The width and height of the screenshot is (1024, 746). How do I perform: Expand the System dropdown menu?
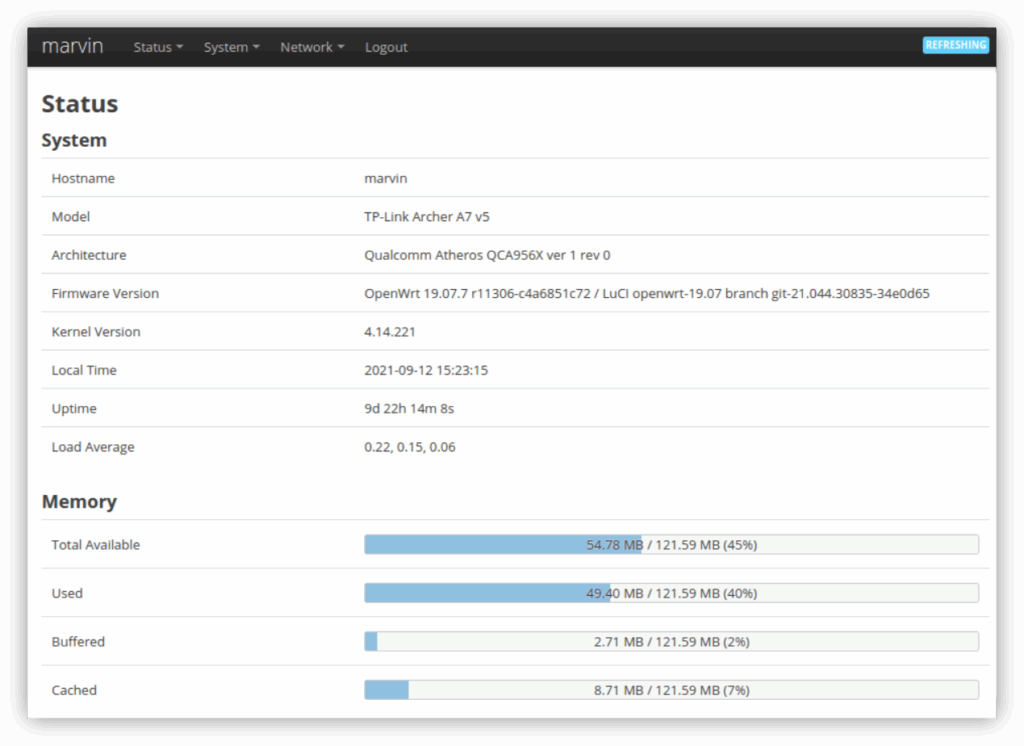[231, 47]
